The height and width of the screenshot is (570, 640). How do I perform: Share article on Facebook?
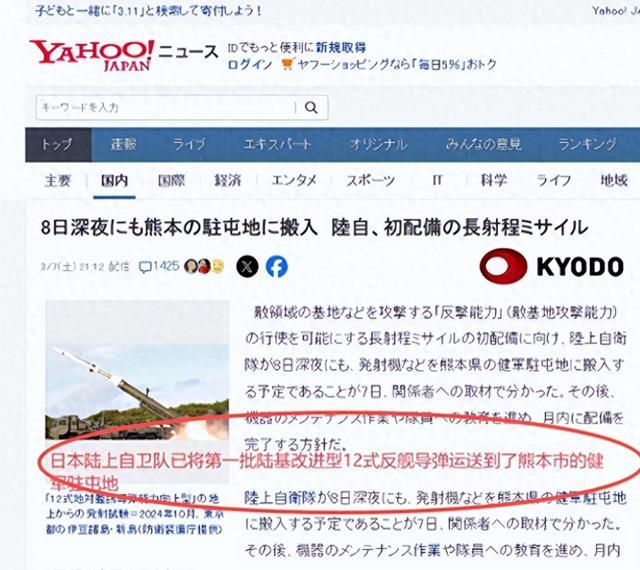(277, 267)
